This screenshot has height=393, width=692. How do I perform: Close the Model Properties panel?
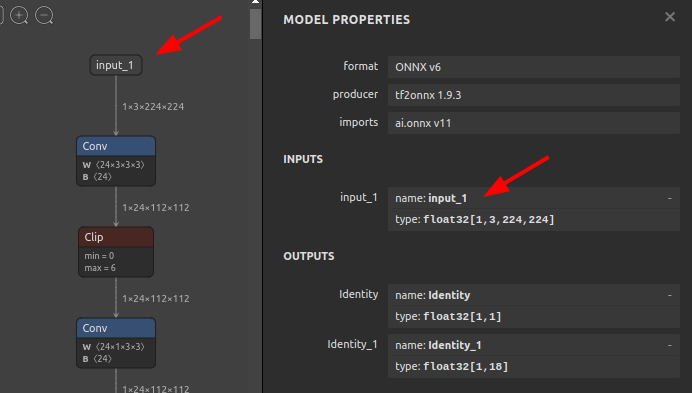[x=669, y=17]
